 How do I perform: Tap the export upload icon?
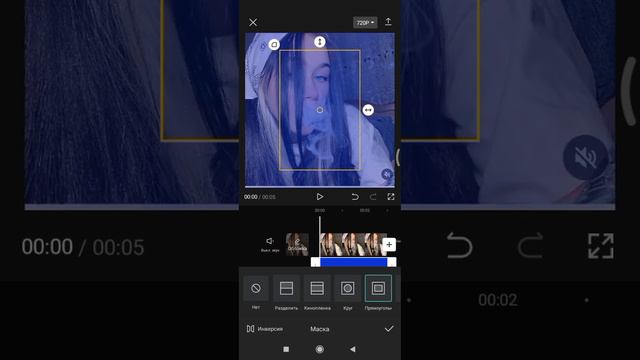pyautogui.click(x=388, y=22)
